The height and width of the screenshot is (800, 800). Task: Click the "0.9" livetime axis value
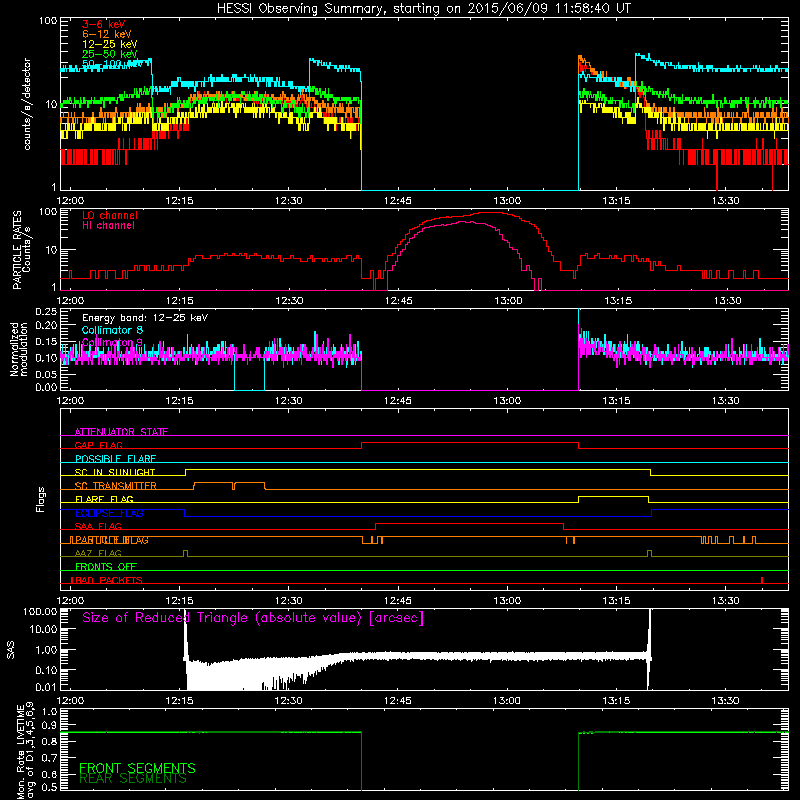(49, 725)
